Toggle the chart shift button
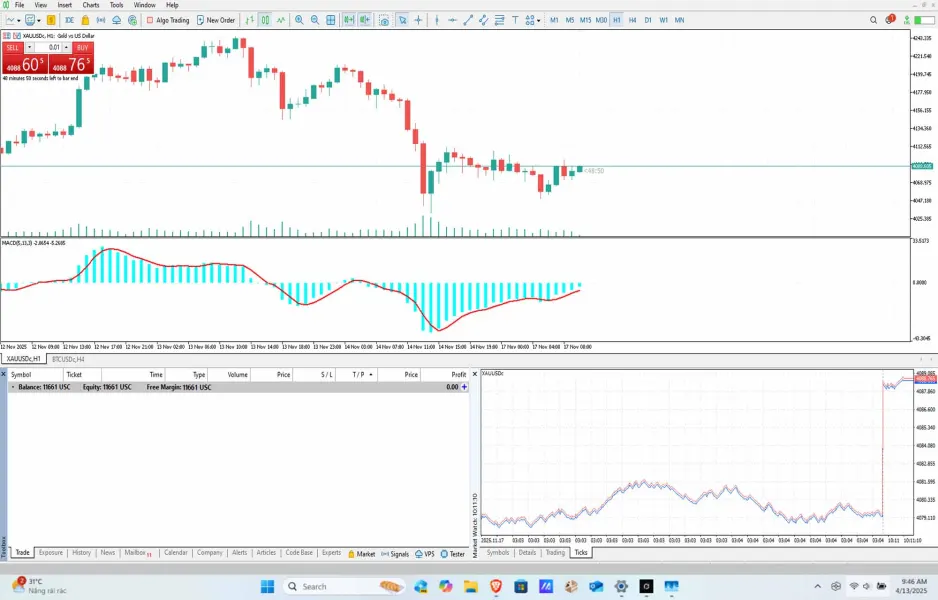 point(364,20)
